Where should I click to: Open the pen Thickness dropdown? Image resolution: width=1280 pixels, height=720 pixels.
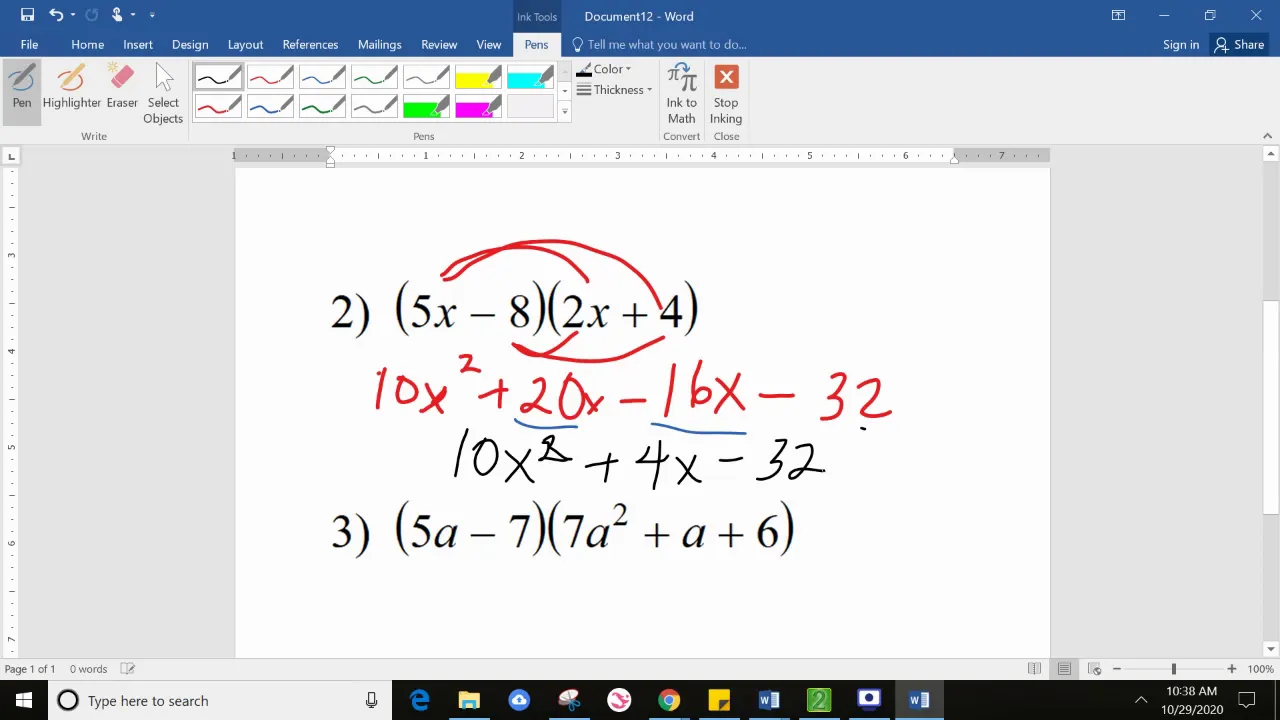click(614, 90)
